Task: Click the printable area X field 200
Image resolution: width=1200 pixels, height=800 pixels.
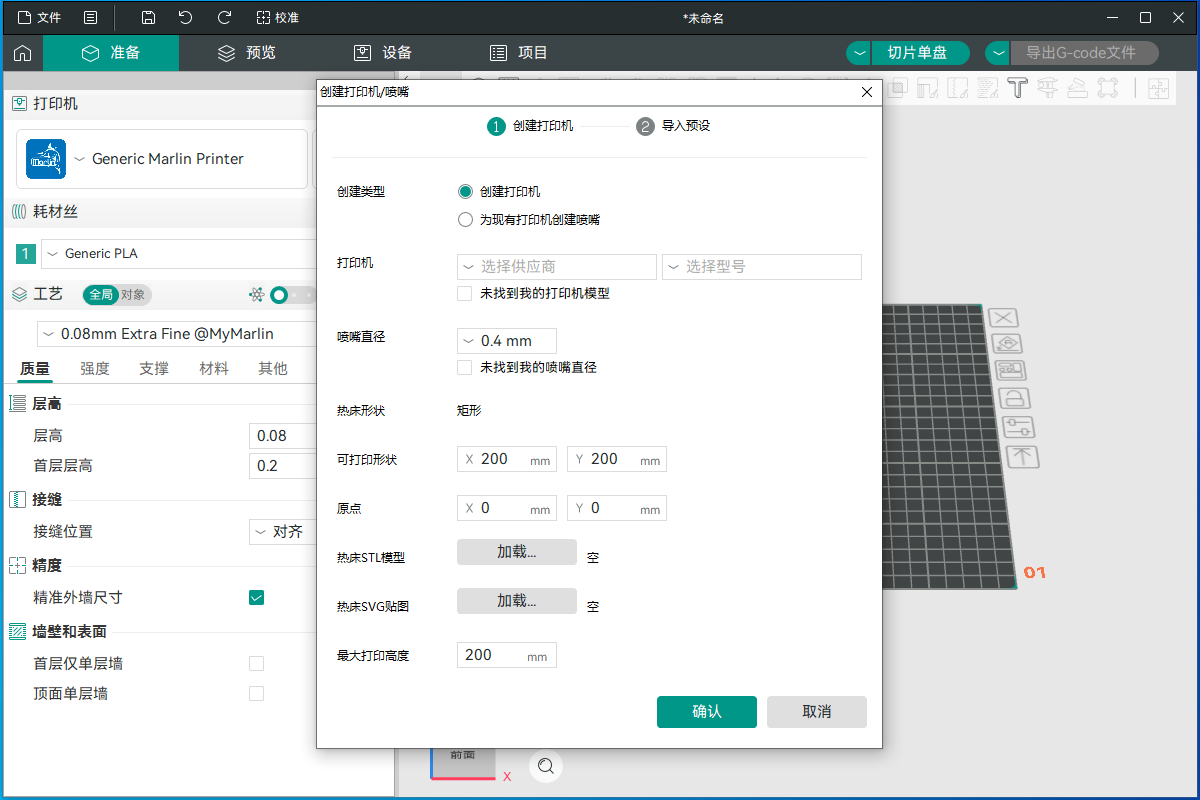Action: click(x=507, y=459)
